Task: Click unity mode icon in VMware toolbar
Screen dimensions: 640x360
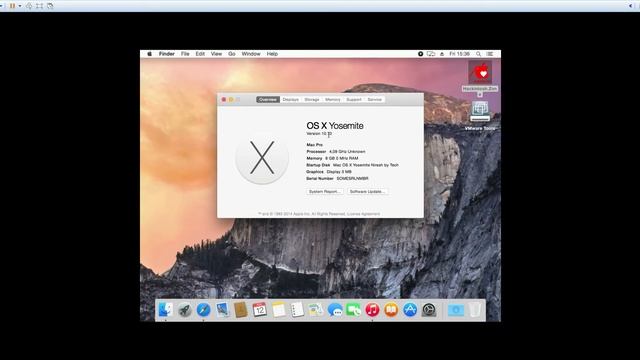Action: [50, 6]
